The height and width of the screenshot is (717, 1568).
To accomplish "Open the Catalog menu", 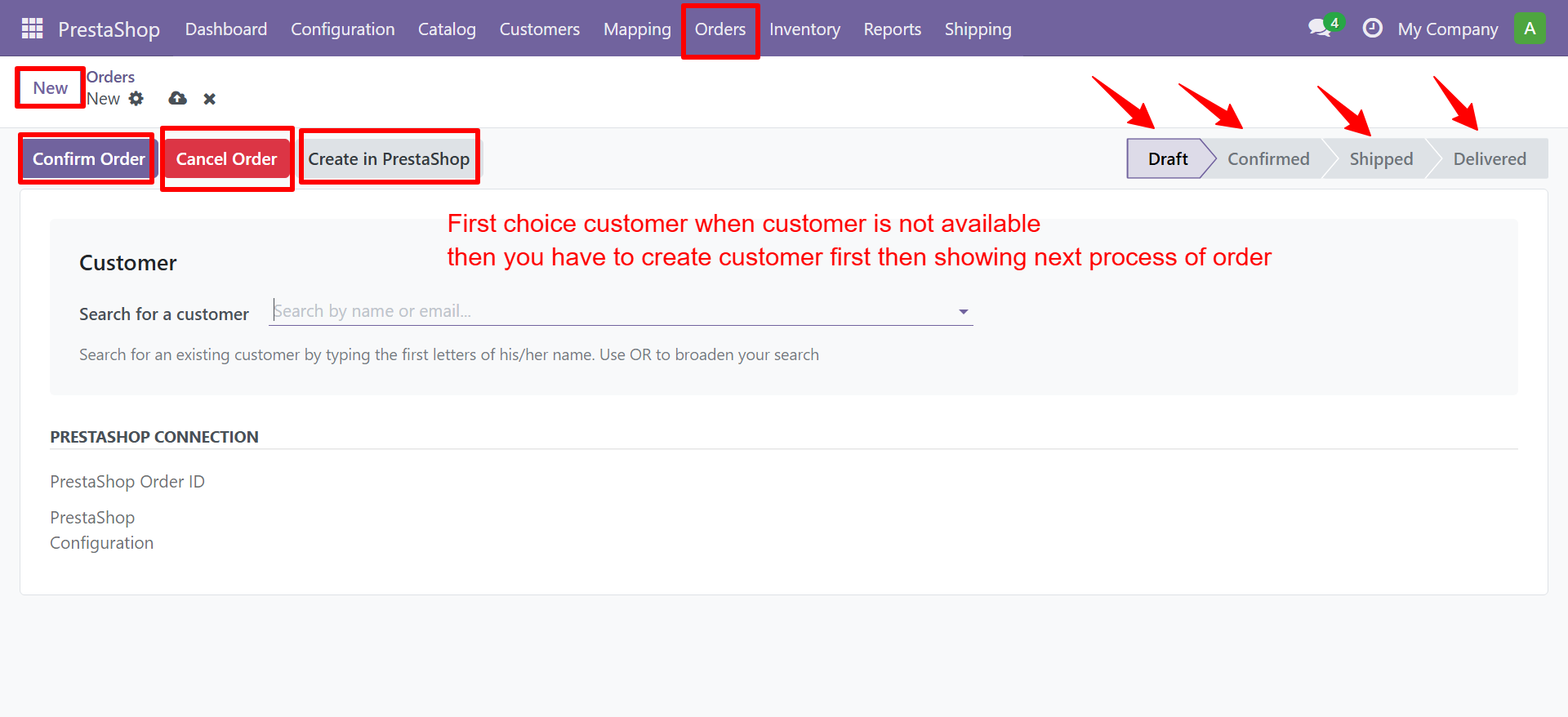I will pos(447,29).
